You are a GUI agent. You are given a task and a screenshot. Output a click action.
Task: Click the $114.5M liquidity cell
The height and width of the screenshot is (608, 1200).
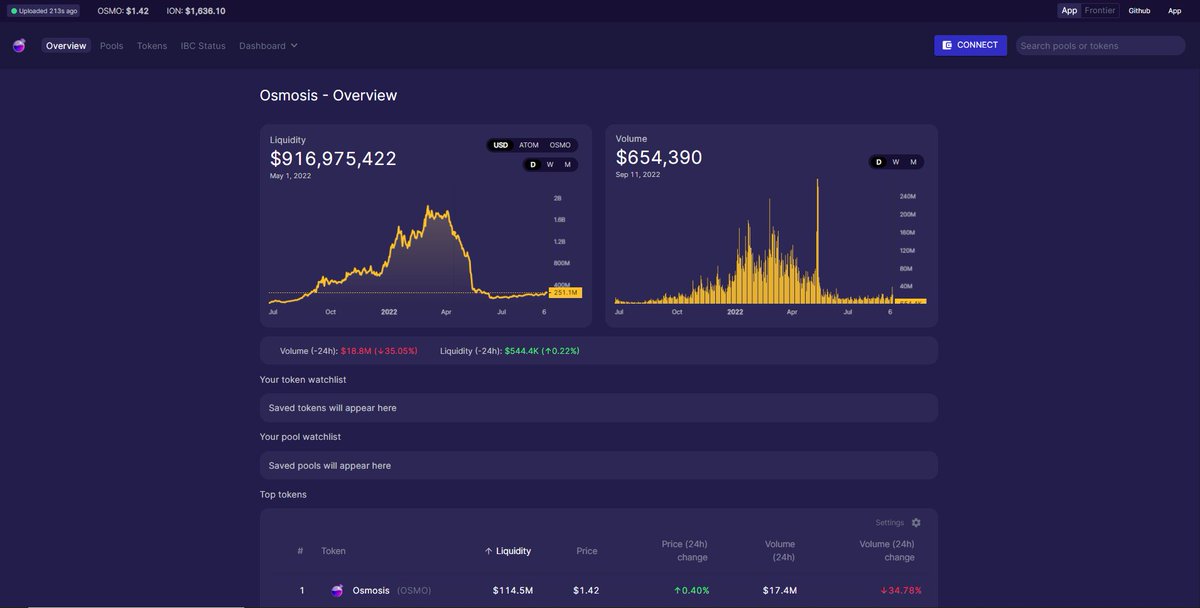pyautogui.click(x=513, y=591)
